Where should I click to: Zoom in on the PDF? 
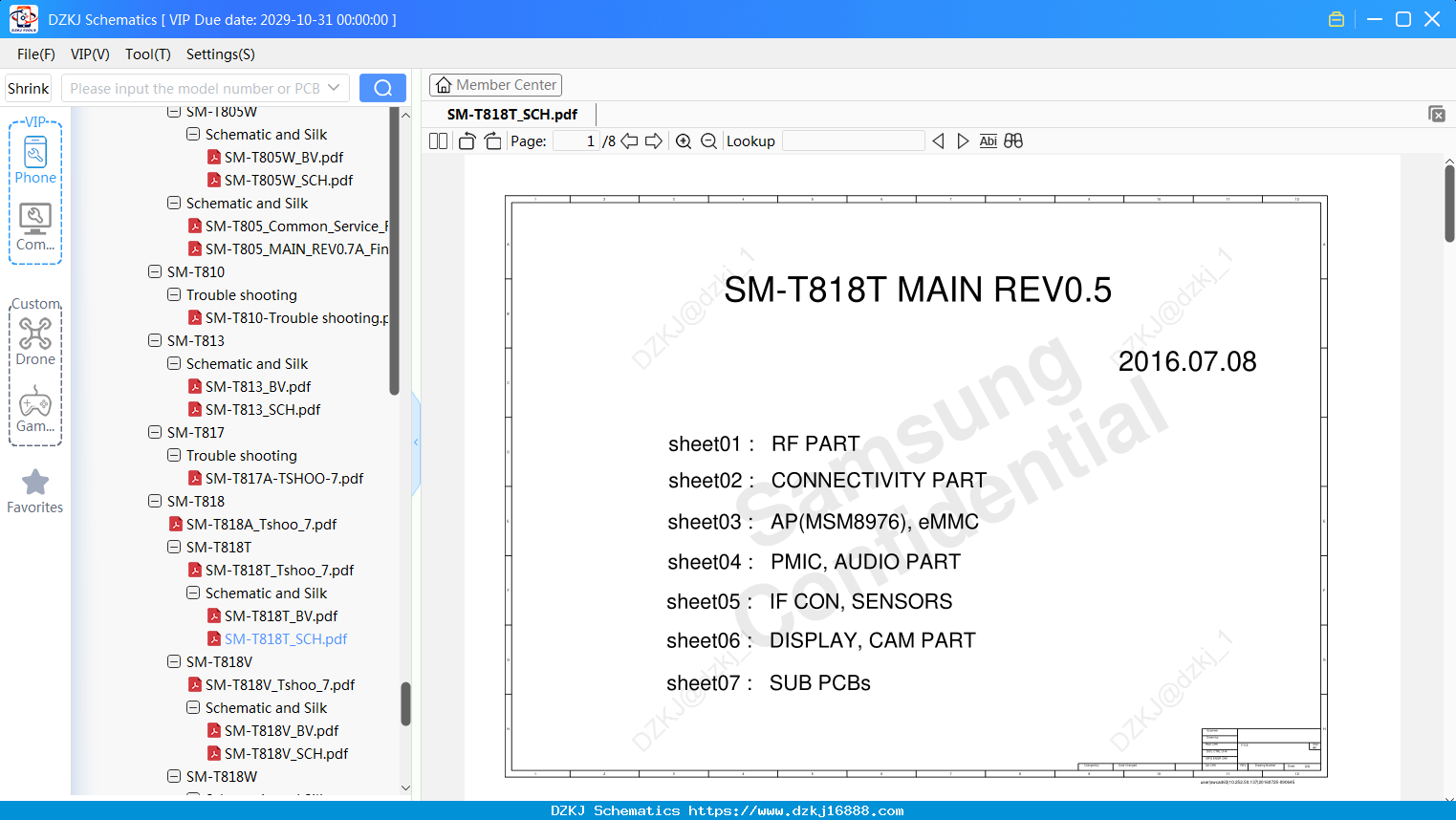click(684, 140)
